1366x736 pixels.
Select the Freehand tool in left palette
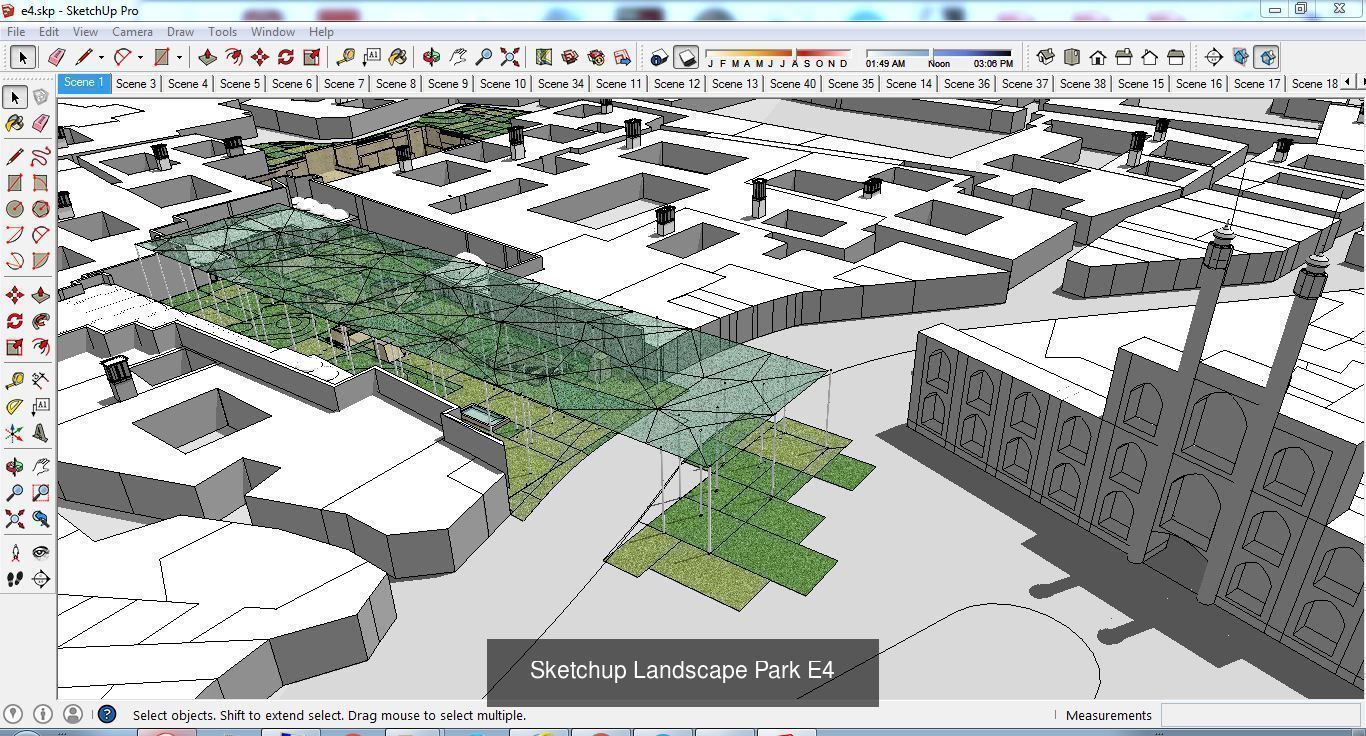point(40,156)
